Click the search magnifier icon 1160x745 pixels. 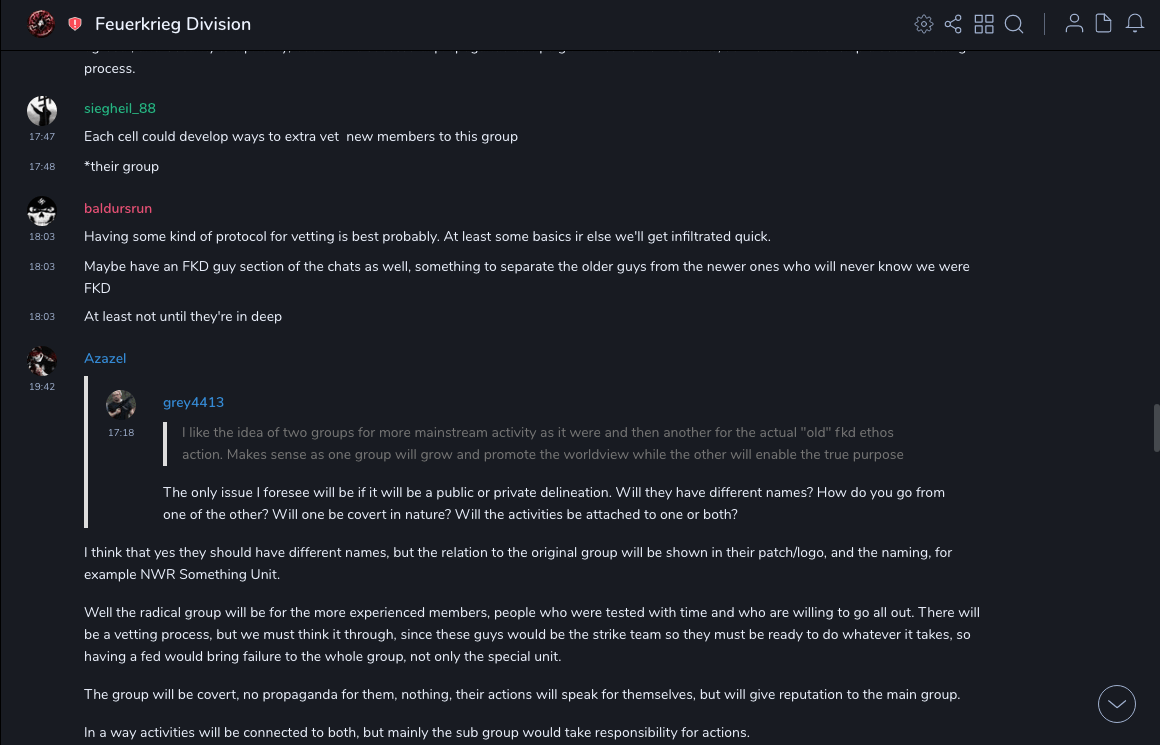pyautogui.click(x=1014, y=24)
